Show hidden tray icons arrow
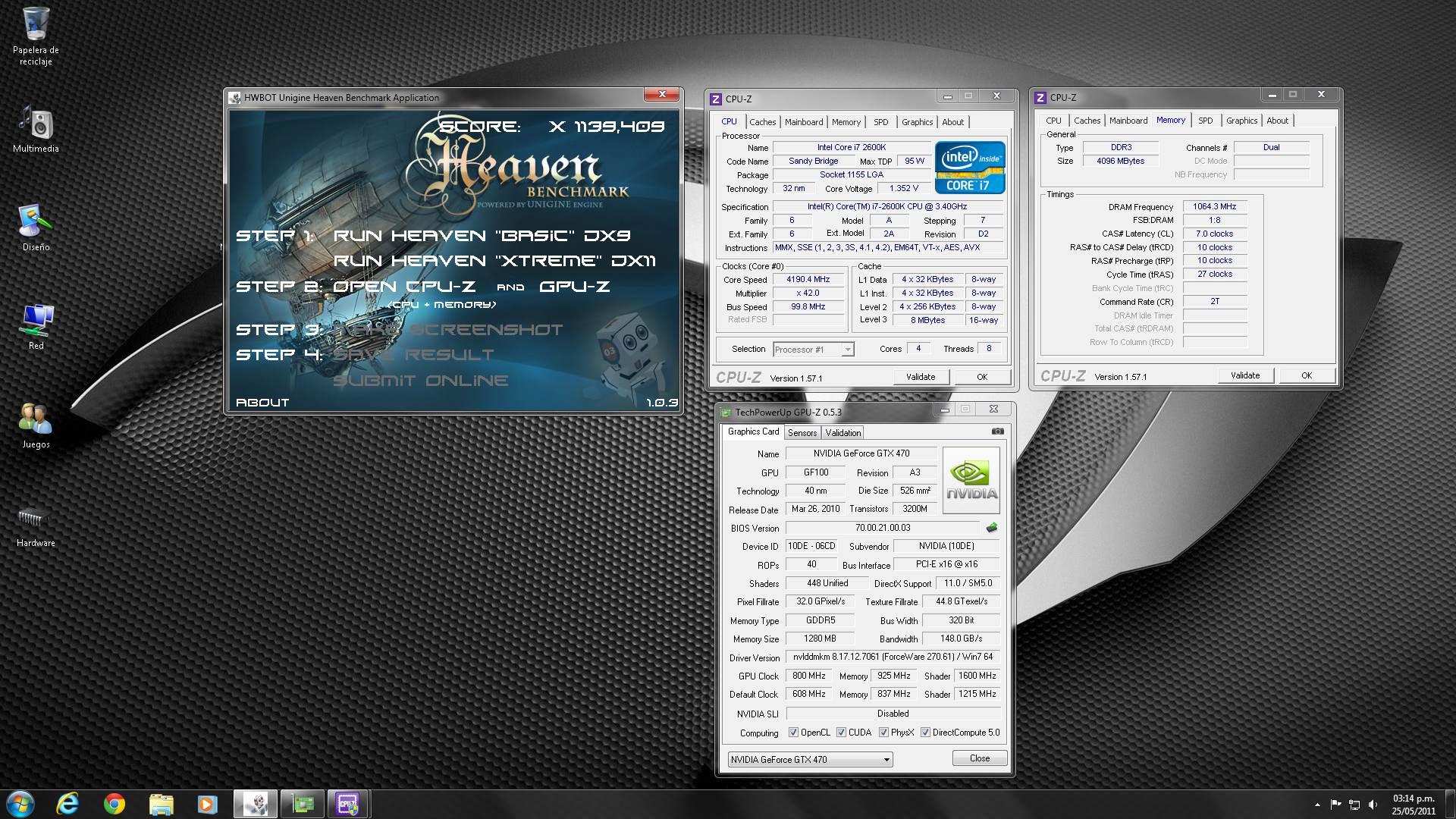The height and width of the screenshot is (819, 1456). click(1316, 805)
